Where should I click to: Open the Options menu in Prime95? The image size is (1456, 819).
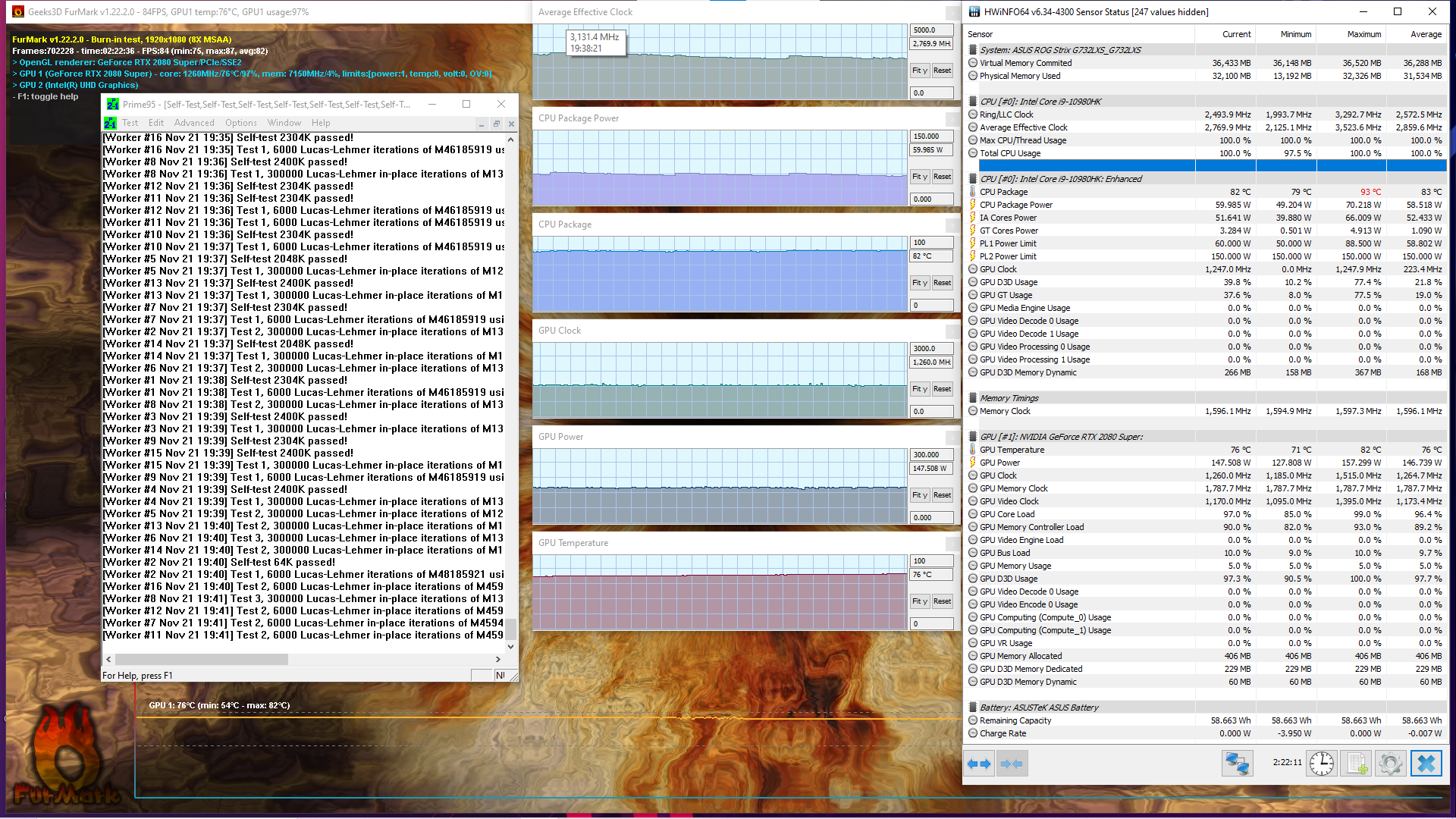241,123
